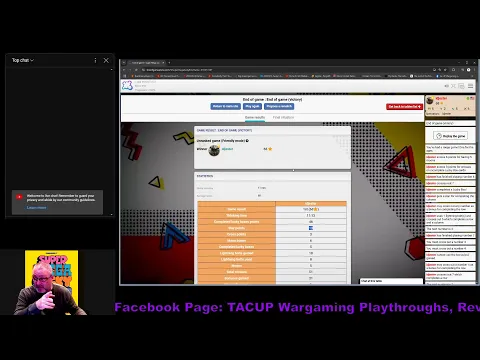The image size is (480, 360).
Task: Click the YouTube chat panel scrollbar down arrow
Action: [111, 215]
